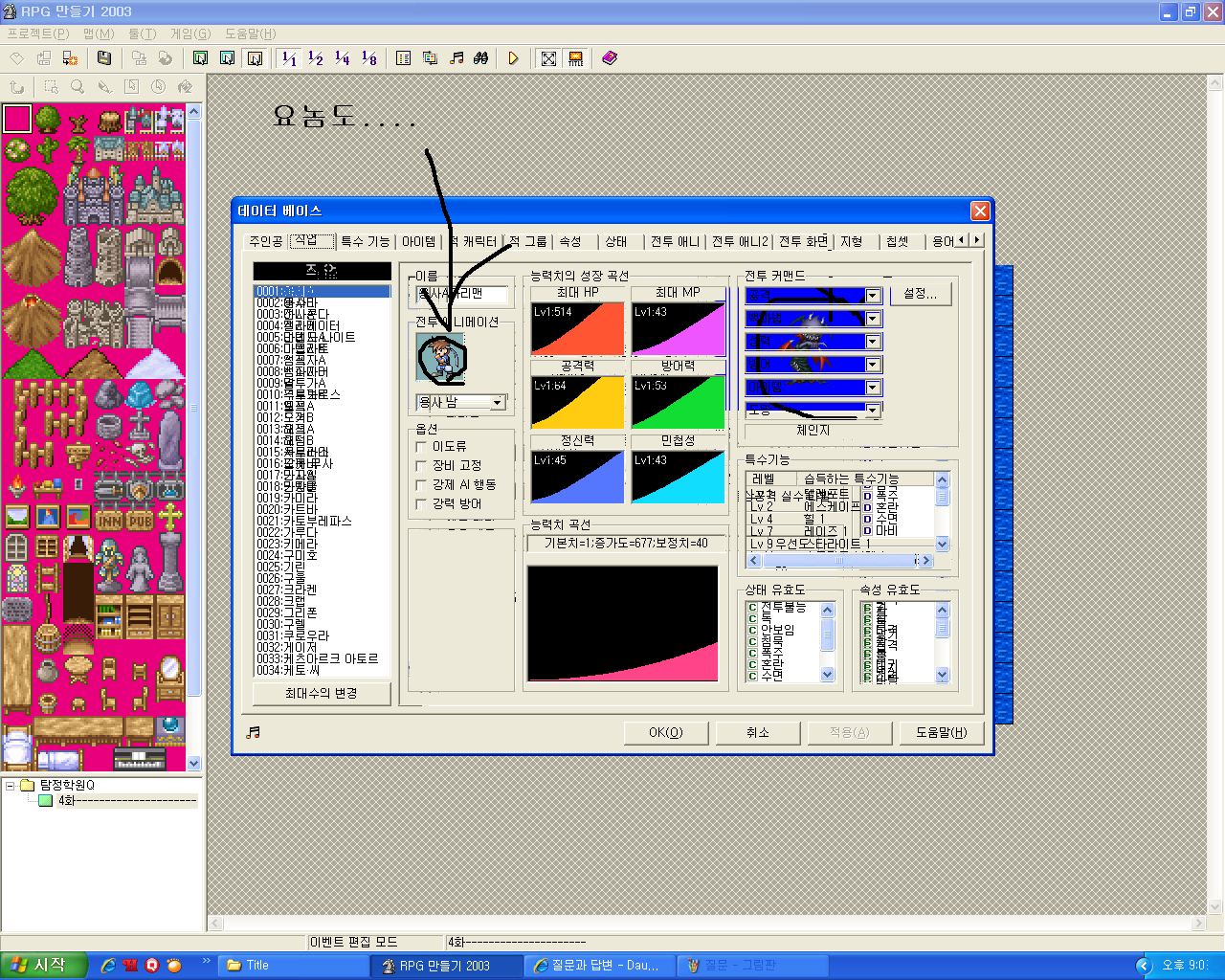Open the fifth battle command dropdown
This screenshot has height=980, width=1225.
pyautogui.click(x=873, y=388)
